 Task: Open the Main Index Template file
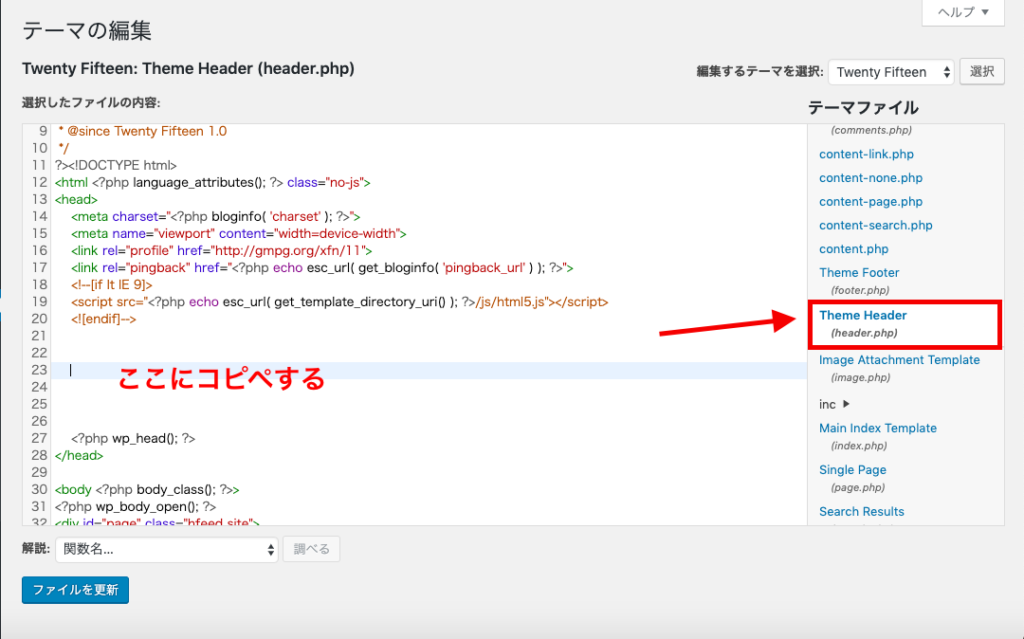(x=878, y=429)
